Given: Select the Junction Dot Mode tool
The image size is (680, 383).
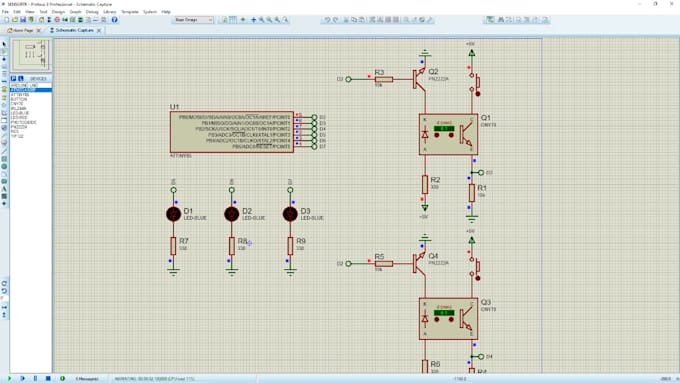Looking at the screenshot, I should click(4, 59).
